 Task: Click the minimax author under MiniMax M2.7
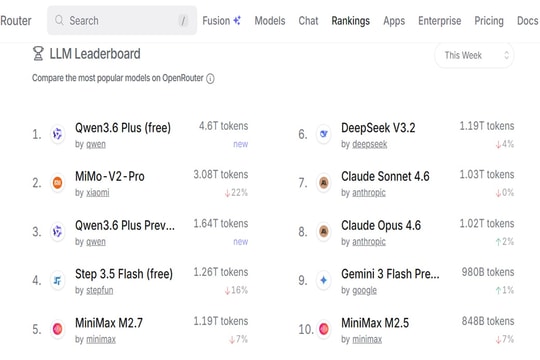point(101,340)
